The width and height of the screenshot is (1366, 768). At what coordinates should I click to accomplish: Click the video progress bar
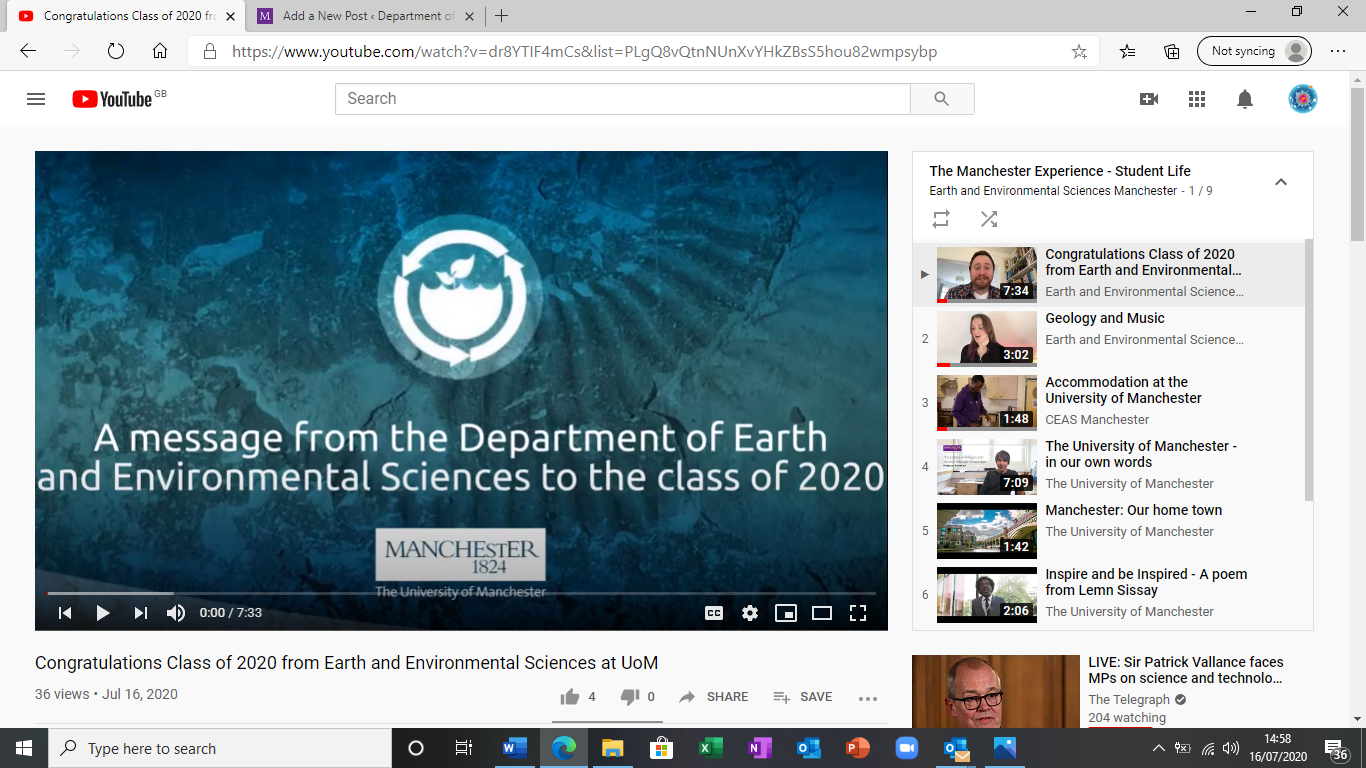click(461, 593)
